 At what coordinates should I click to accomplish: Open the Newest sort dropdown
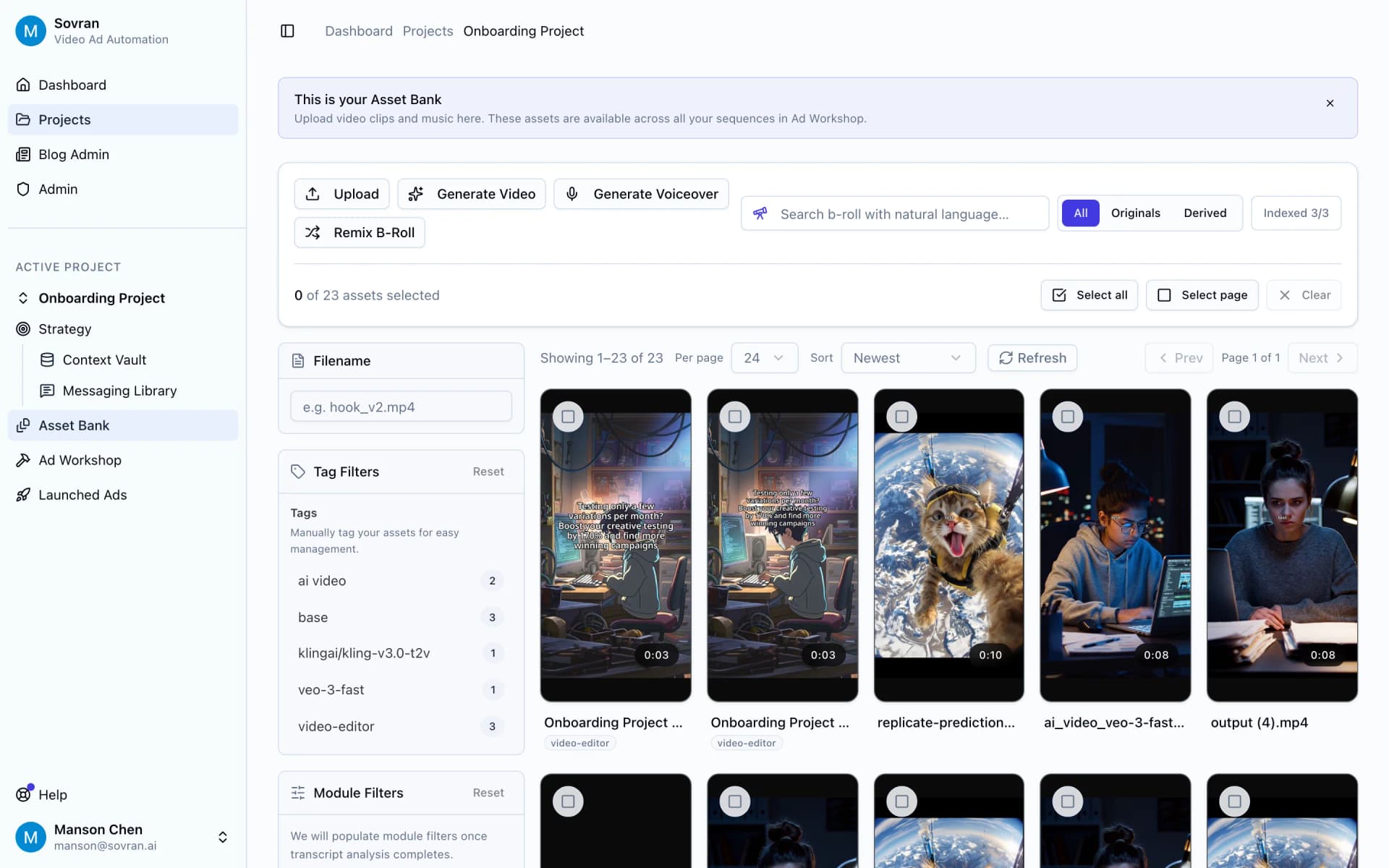click(x=908, y=357)
